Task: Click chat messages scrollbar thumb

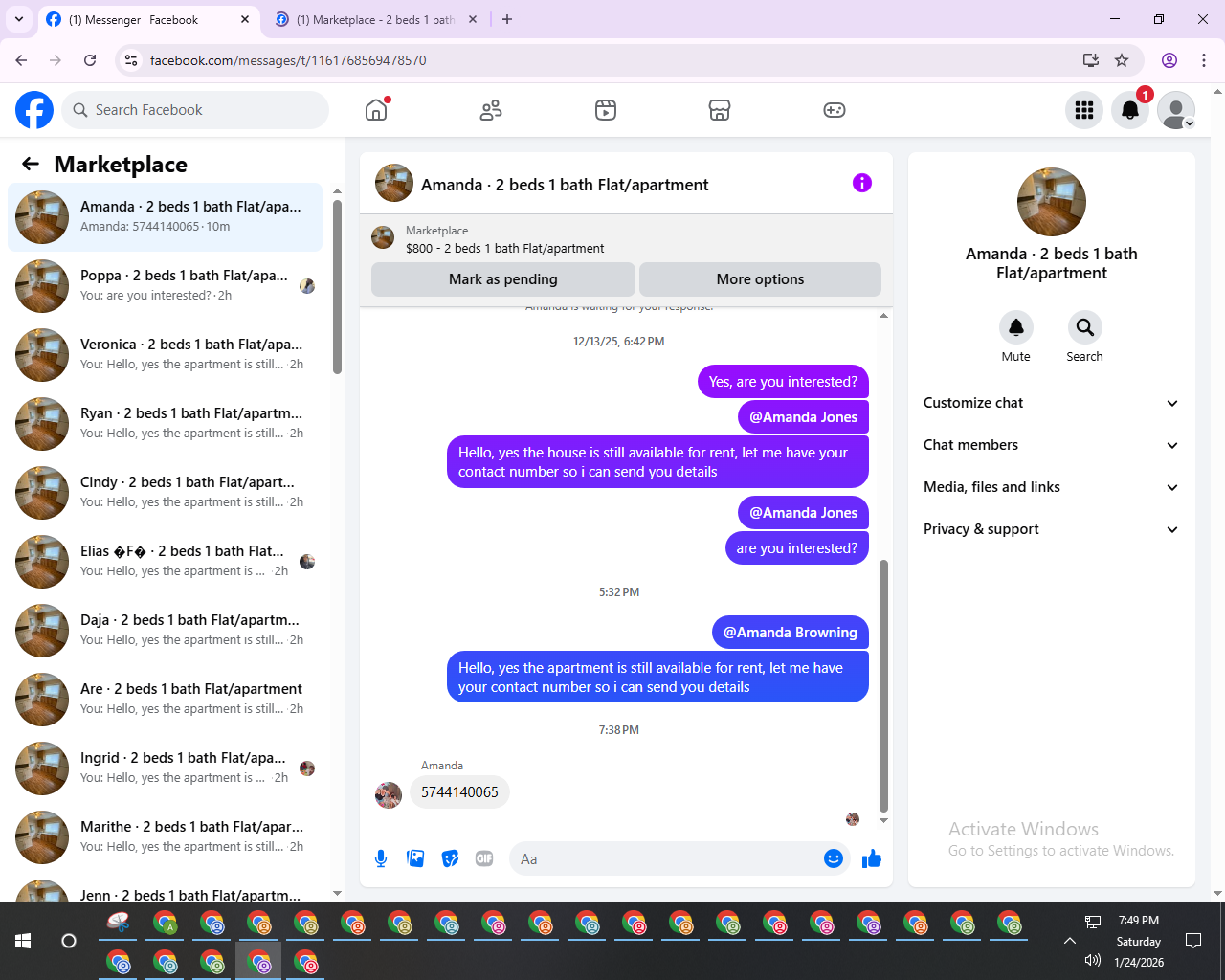Action: click(883, 685)
